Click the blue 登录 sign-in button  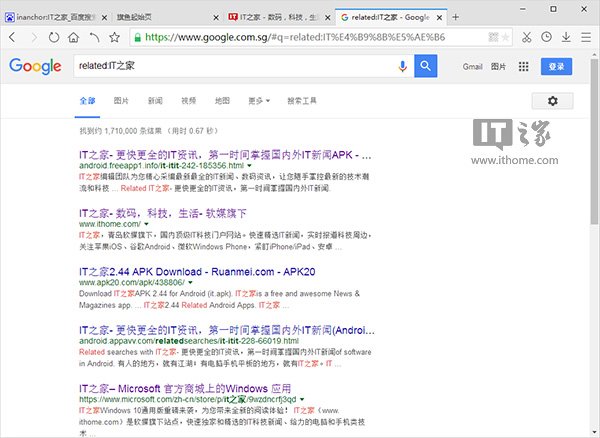(557, 67)
